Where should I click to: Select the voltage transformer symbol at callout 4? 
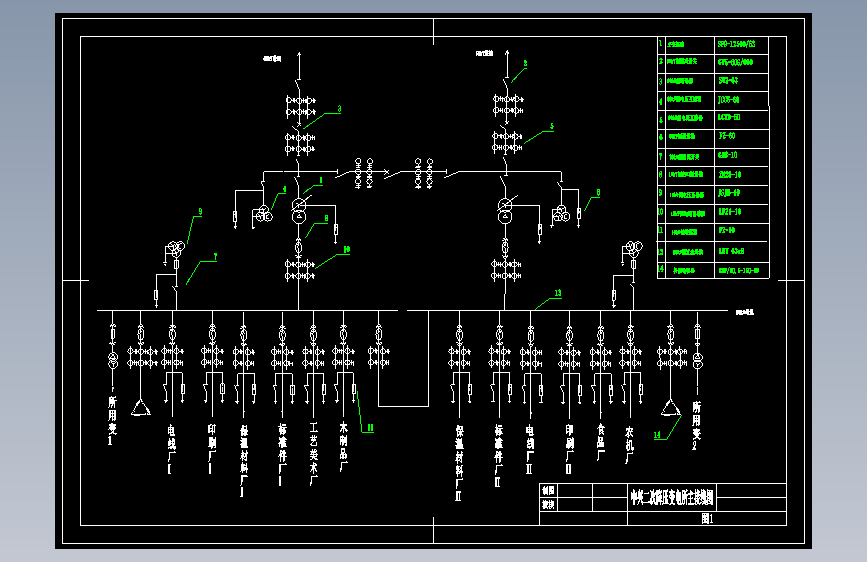tap(263, 214)
